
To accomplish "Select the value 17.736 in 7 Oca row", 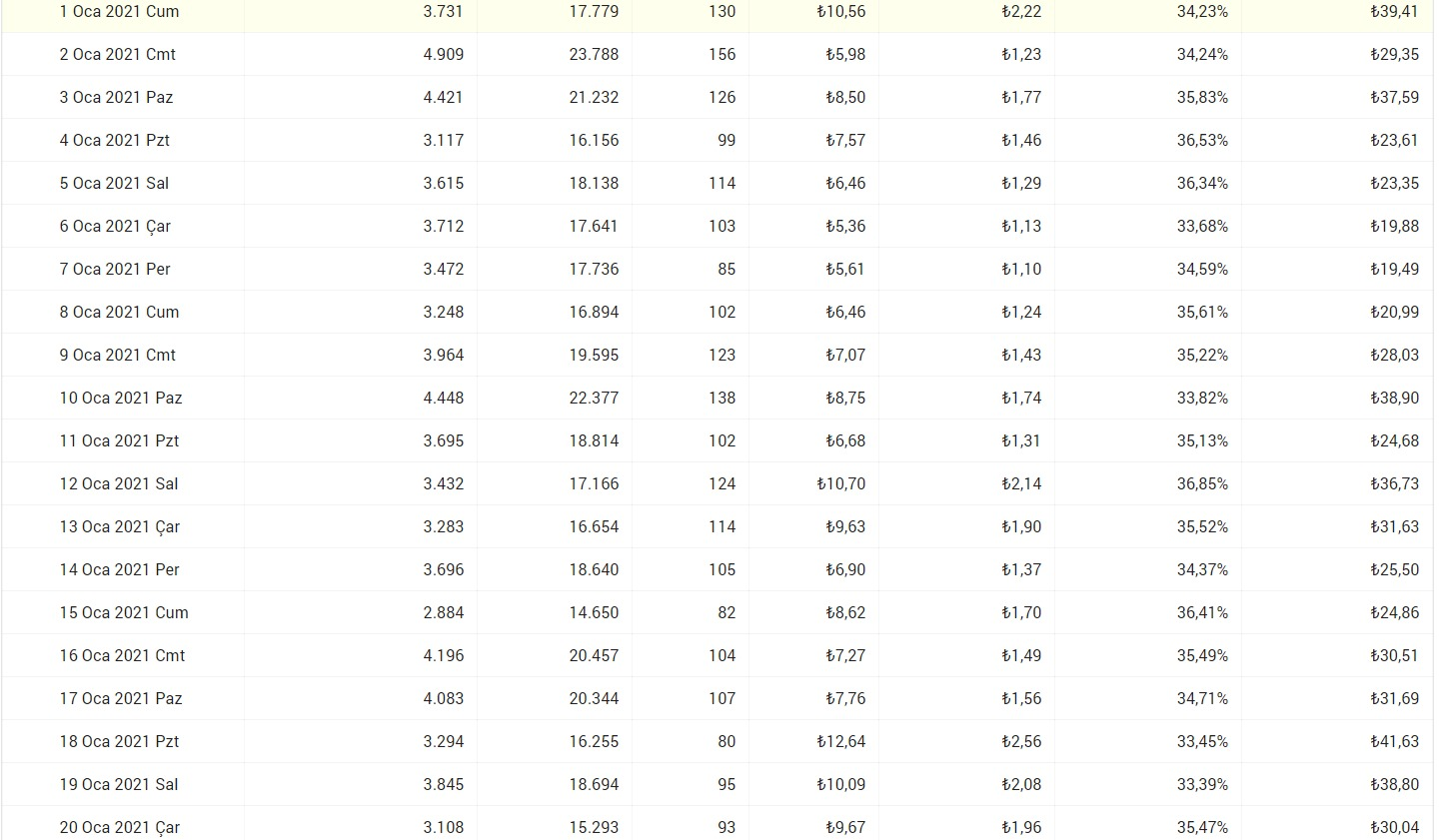I will point(594,269).
